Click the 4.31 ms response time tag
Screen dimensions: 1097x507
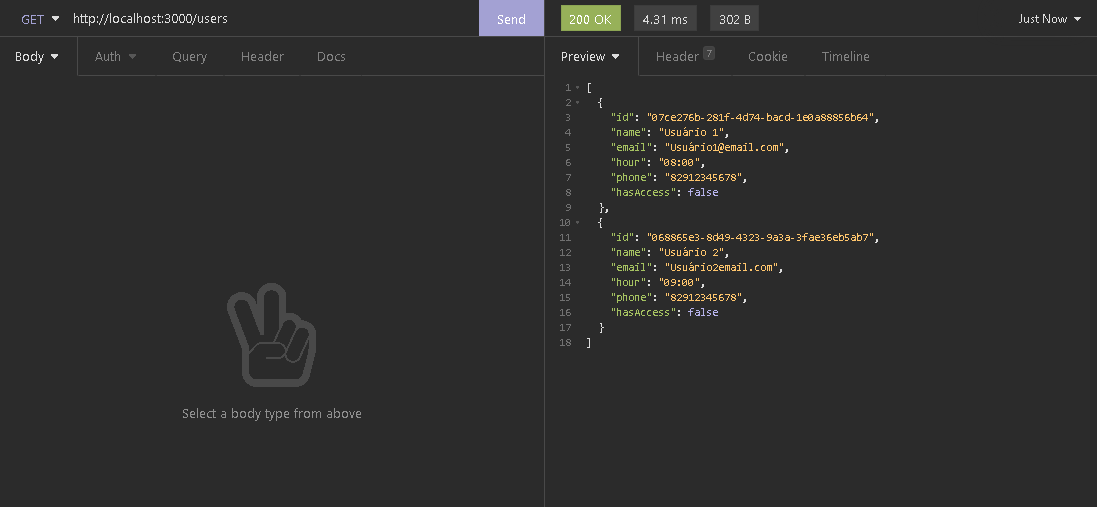[x=665, y=19]
